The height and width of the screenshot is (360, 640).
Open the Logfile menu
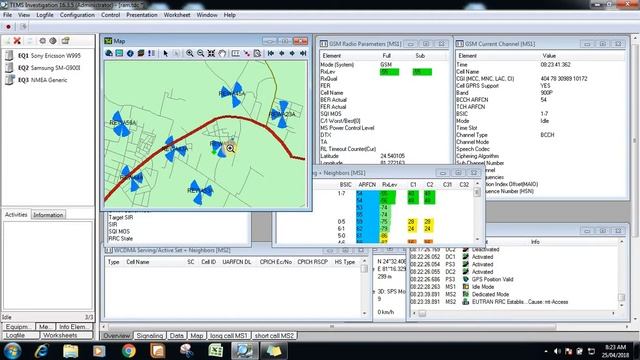coord(45,15)
